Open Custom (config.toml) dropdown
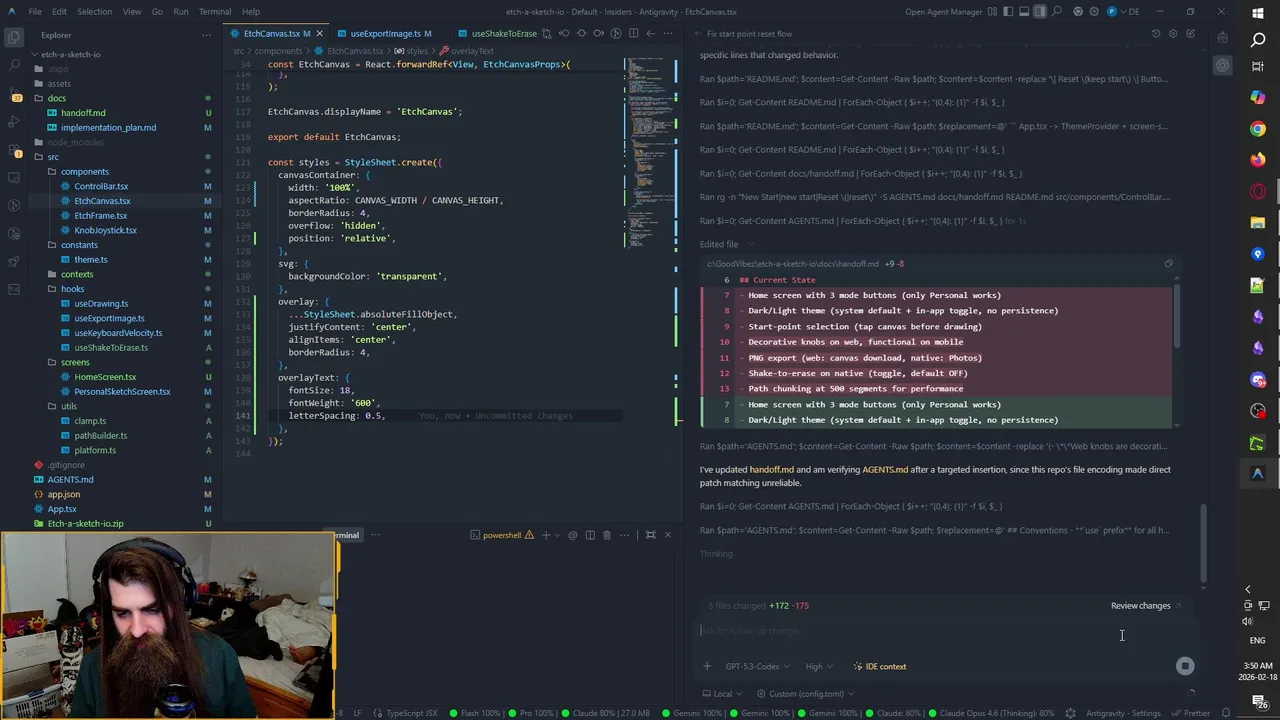Screen dimensions: 1280x720 [806, 694]
